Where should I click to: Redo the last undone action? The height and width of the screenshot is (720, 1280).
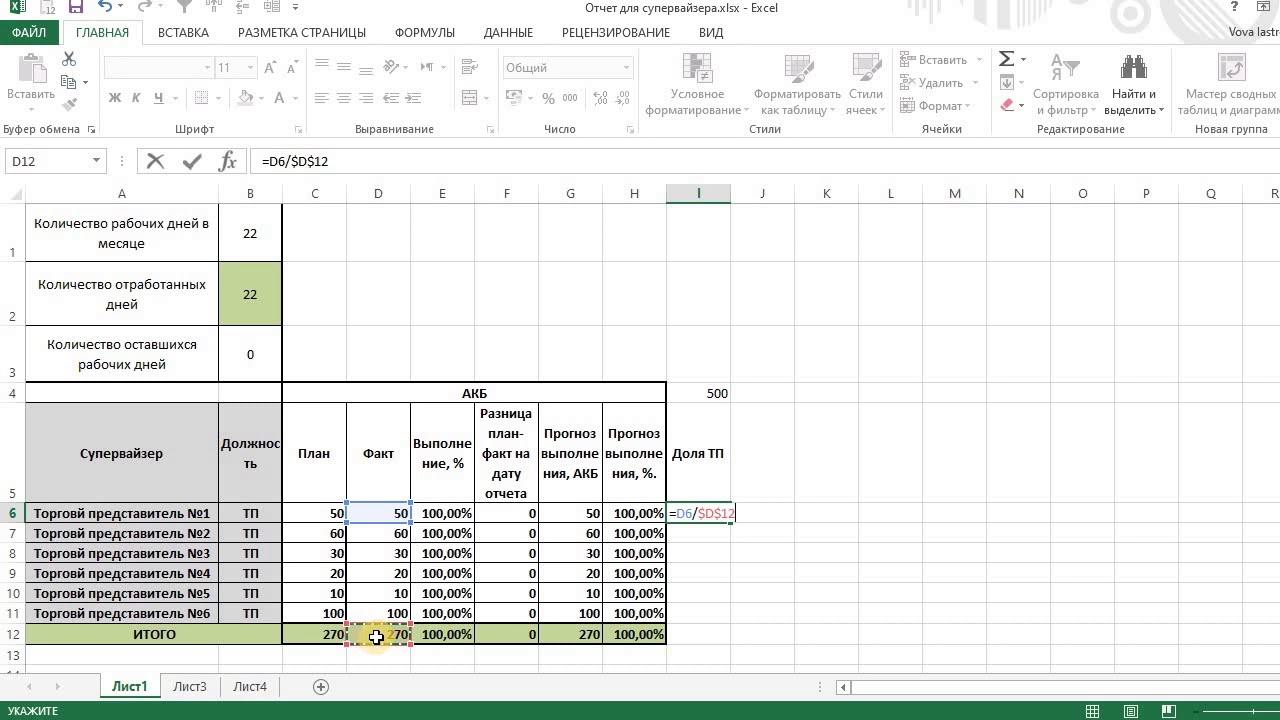pos(146,8)
